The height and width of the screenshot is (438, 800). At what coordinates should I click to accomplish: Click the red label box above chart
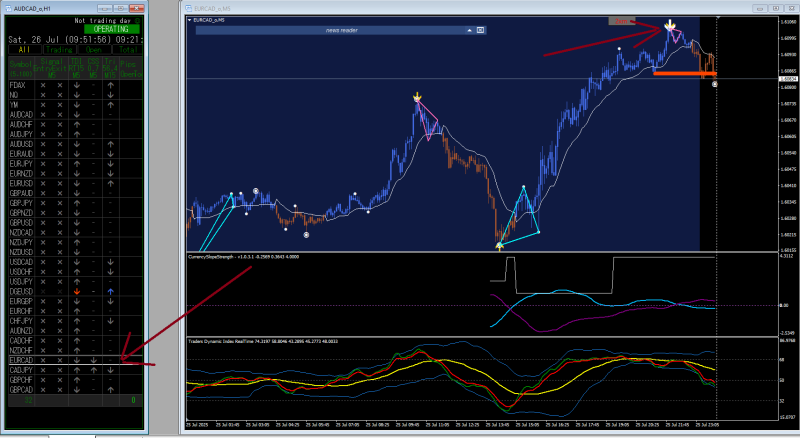pyautogui.click(x=621, y=20)
